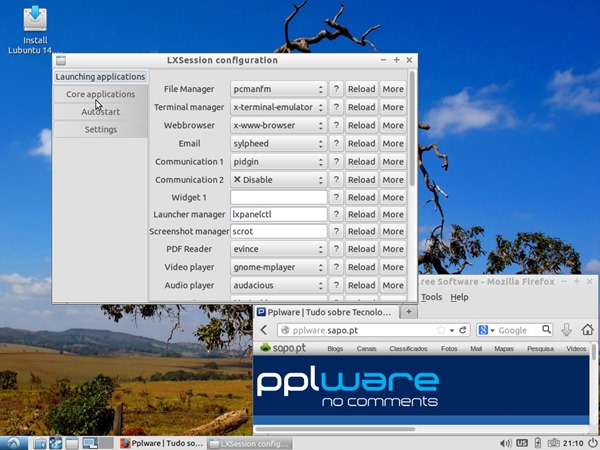Select the Launching applications tab

click(x=100, y=77)
